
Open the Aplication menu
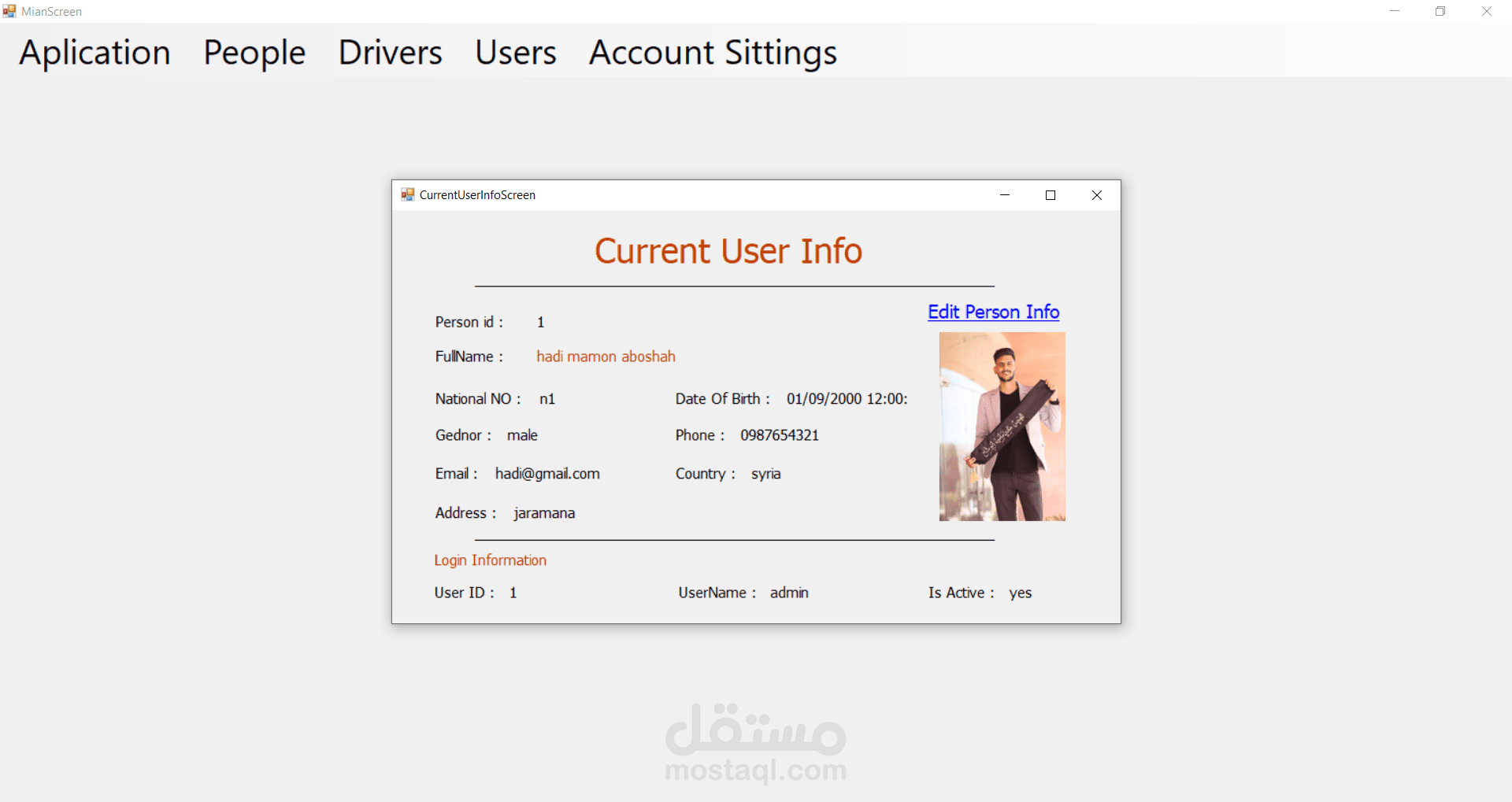click(x=94, y=53)
